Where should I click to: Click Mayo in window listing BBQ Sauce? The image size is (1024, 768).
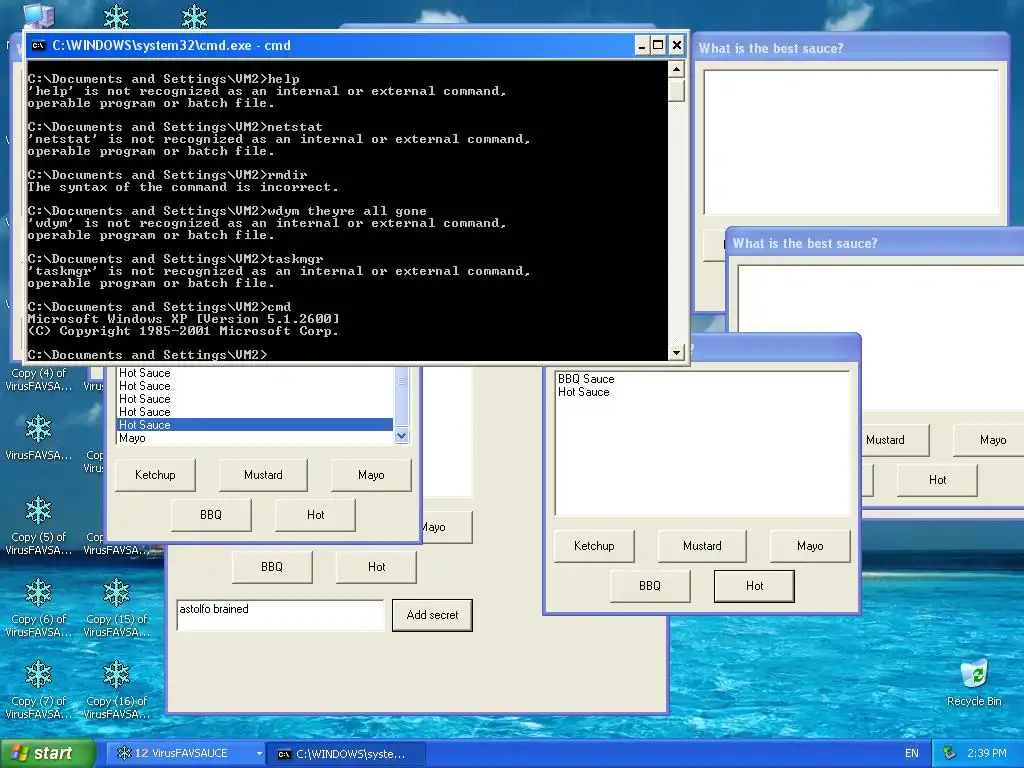(x=810, y=546)
